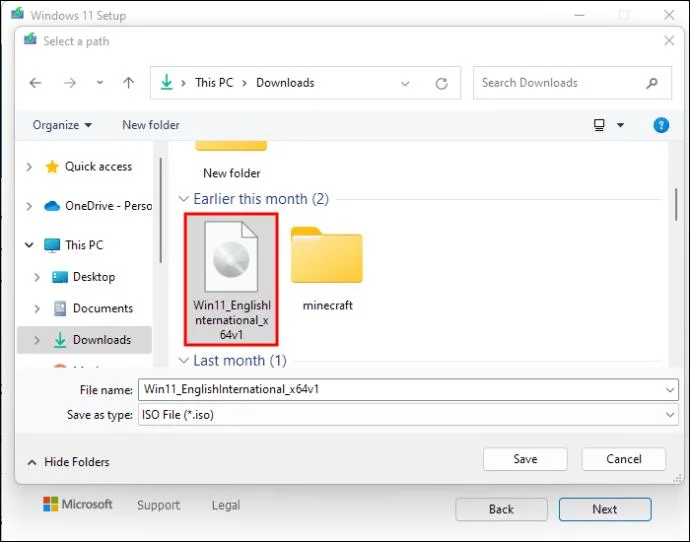Click Back in Windows 11 Setup

pyautogui.click(x=501, y=509)
